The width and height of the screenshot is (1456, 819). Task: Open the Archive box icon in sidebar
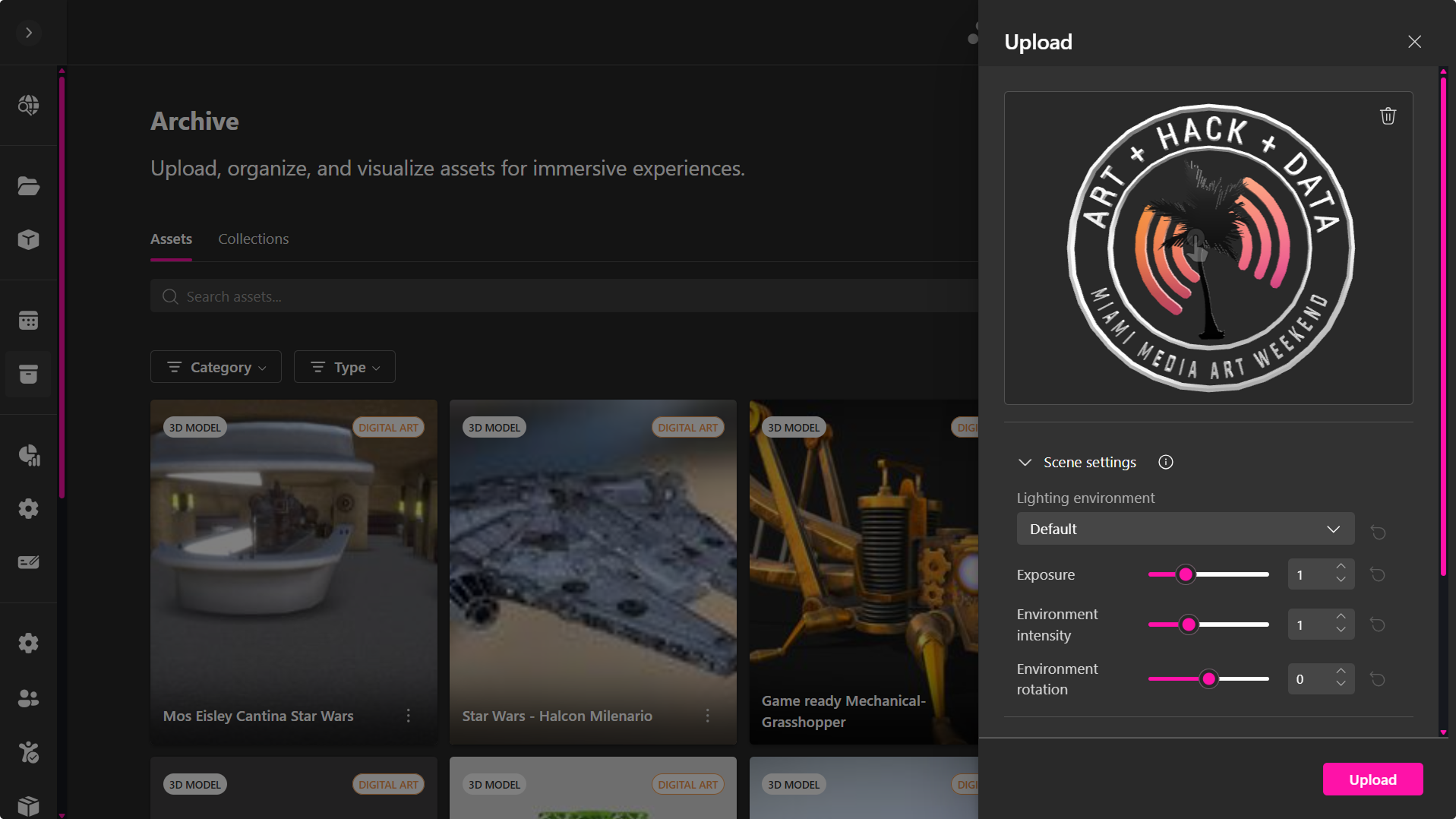(29, 375)
